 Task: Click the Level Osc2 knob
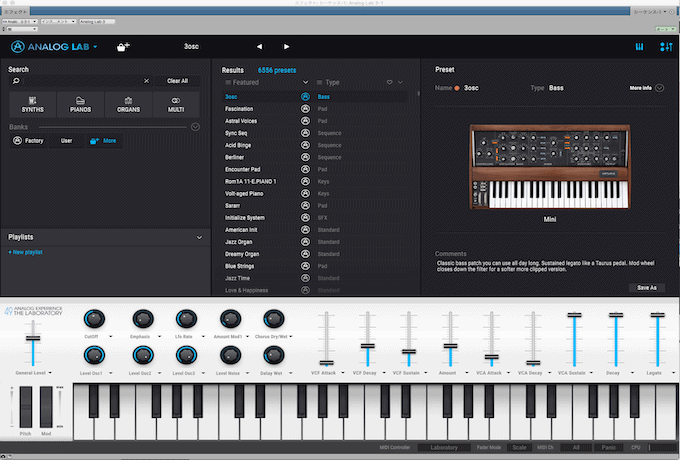coord(143,356)
